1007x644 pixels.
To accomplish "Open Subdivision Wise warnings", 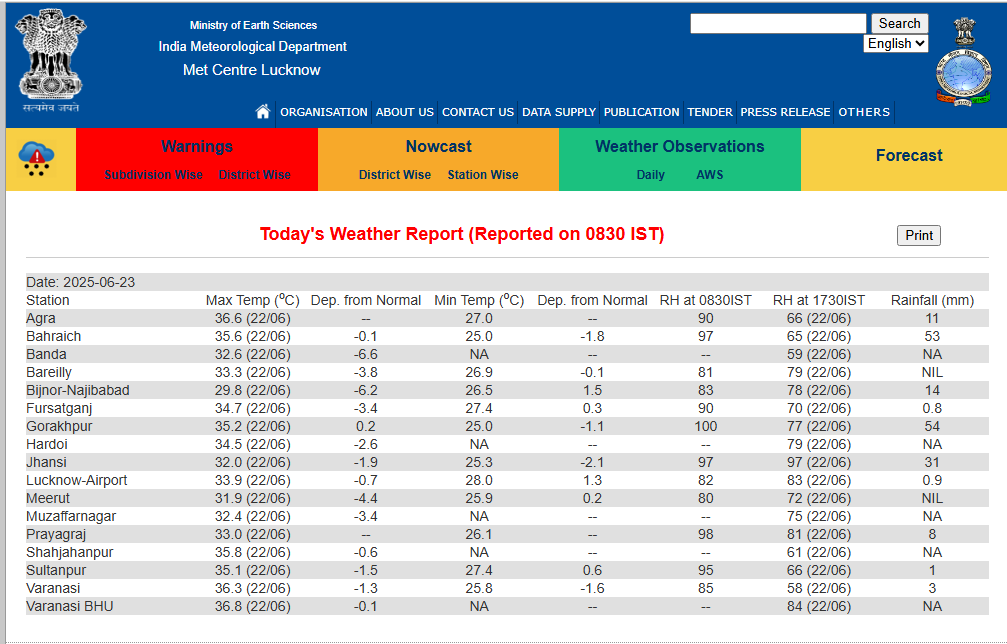I will click(154, 175).
